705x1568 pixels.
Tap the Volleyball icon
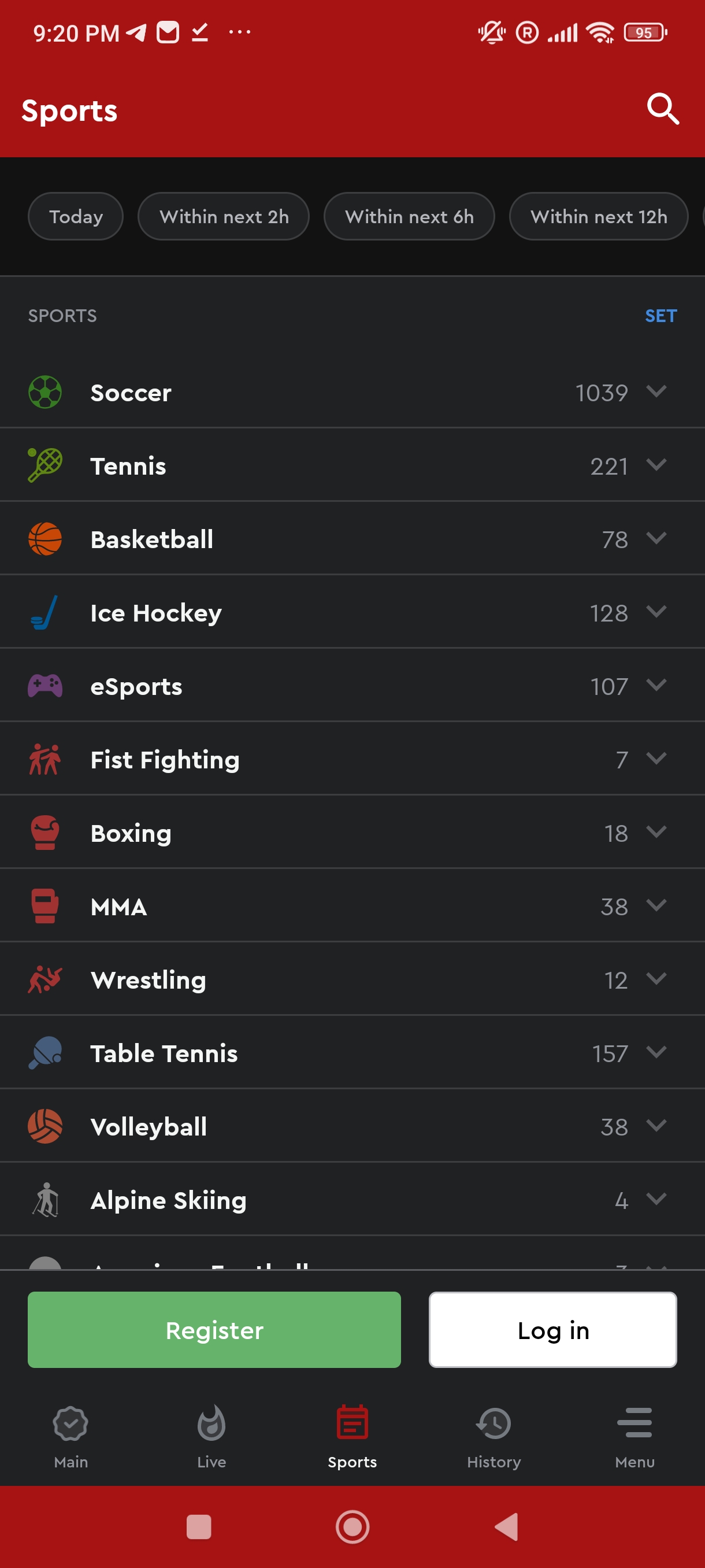tap(45, 1126)
